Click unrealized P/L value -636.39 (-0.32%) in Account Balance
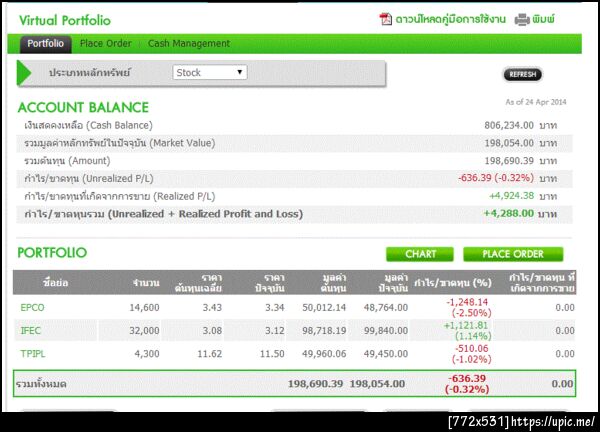Viewport: 600px width, 432px height. (496, 178)
